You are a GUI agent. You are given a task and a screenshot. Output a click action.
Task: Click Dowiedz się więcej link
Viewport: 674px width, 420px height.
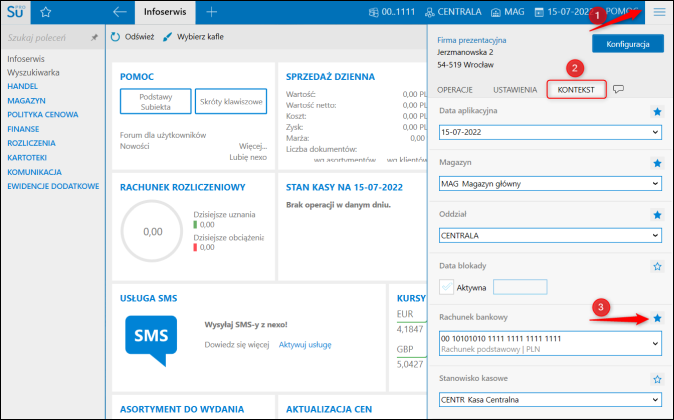point(237,345)
